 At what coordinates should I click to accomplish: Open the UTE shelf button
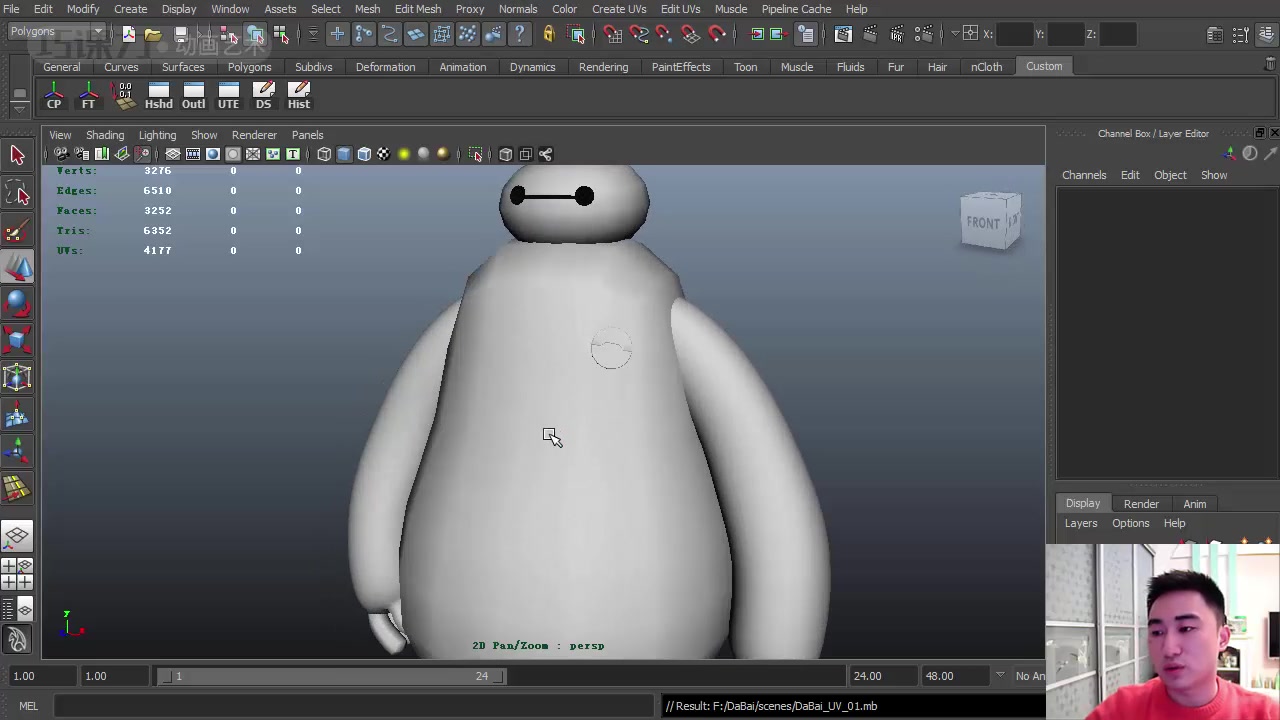pyautogui.click(x=228, y=96)
